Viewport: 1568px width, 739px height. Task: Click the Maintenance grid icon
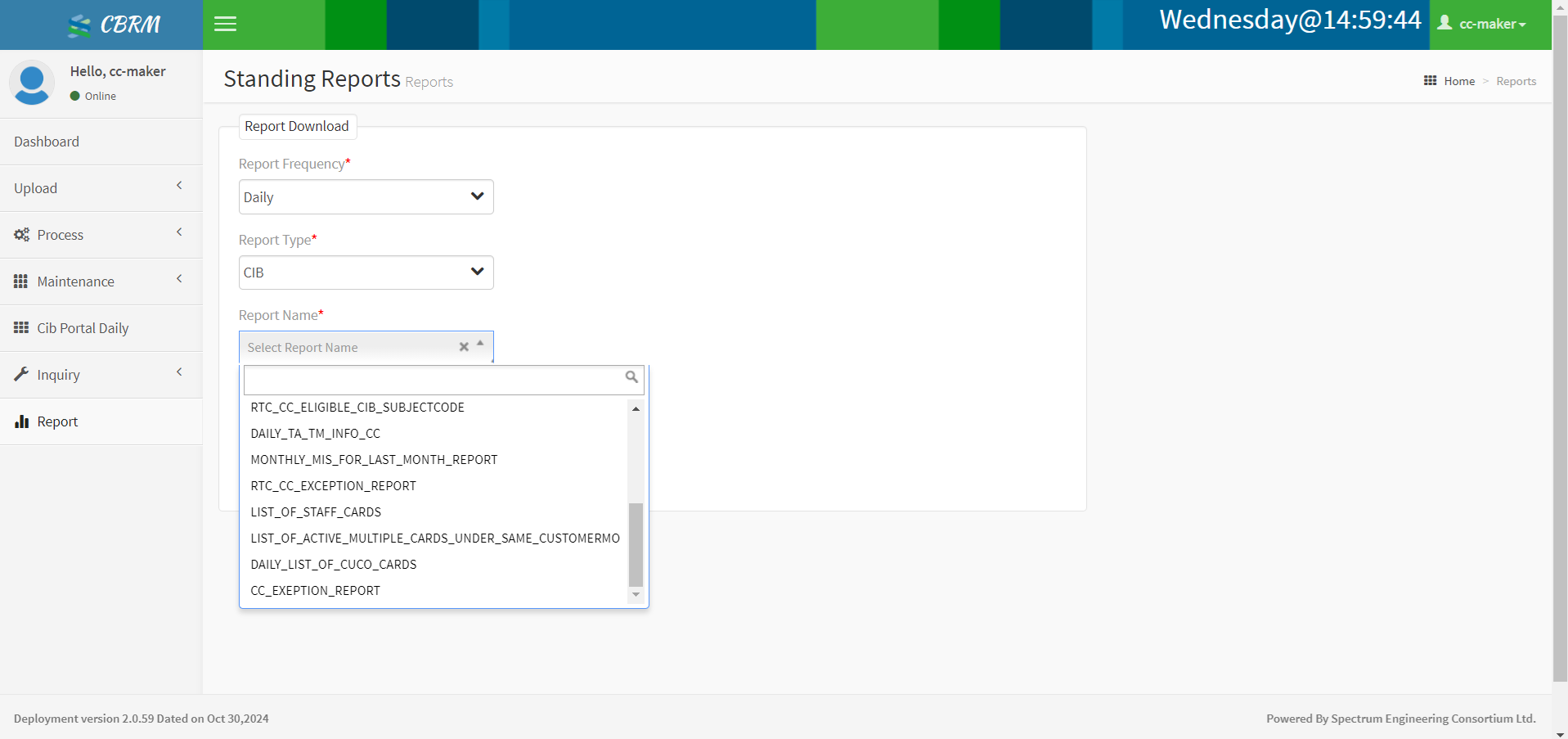click(x=21, y=282)
